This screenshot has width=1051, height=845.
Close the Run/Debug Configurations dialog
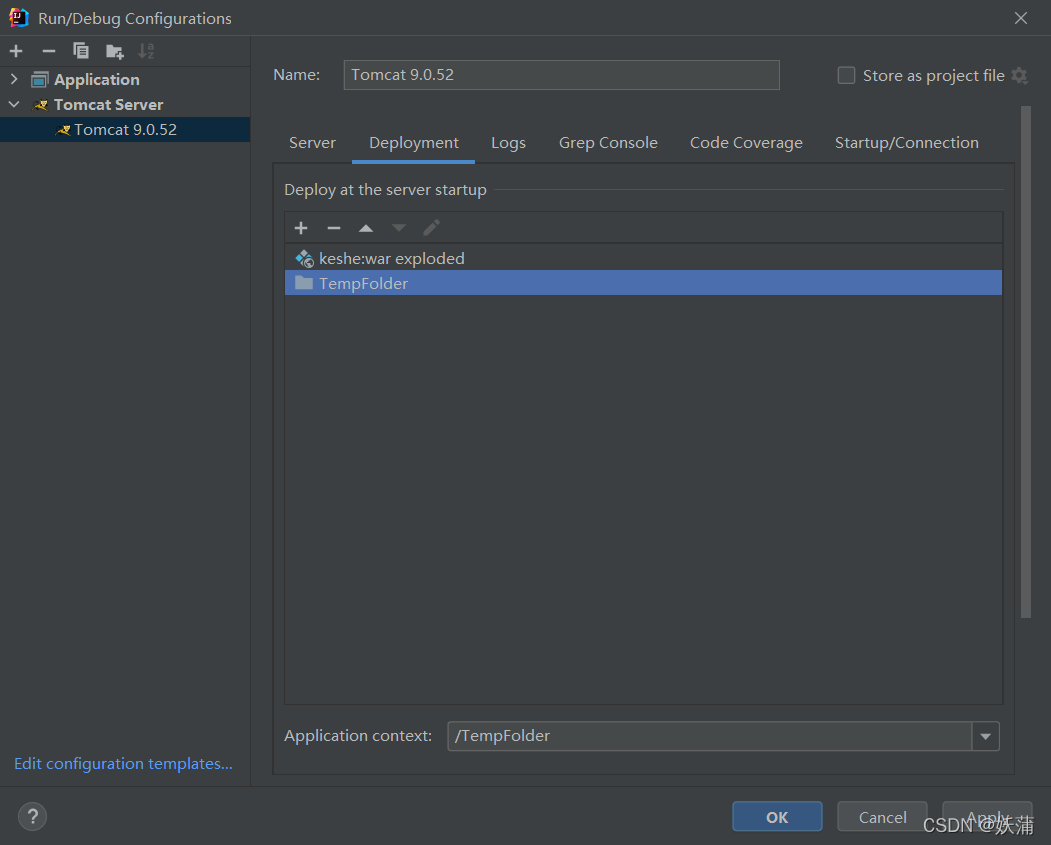click(1020, 18)
